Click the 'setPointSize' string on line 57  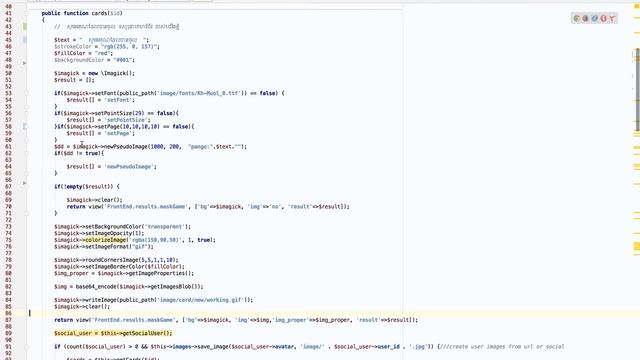click(126, 120)
